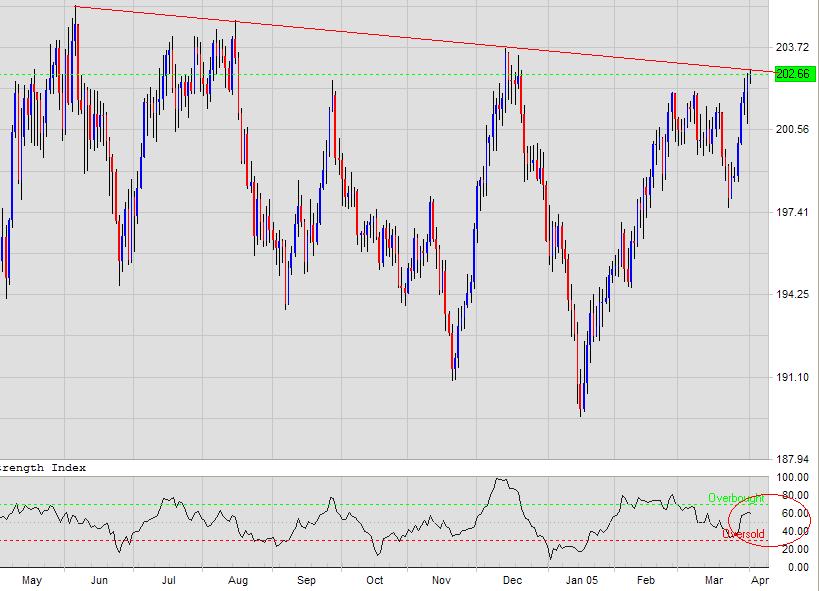Select the Nov date axis label
The height and width of the screenshot is (591, 819).
click(441, 580)
